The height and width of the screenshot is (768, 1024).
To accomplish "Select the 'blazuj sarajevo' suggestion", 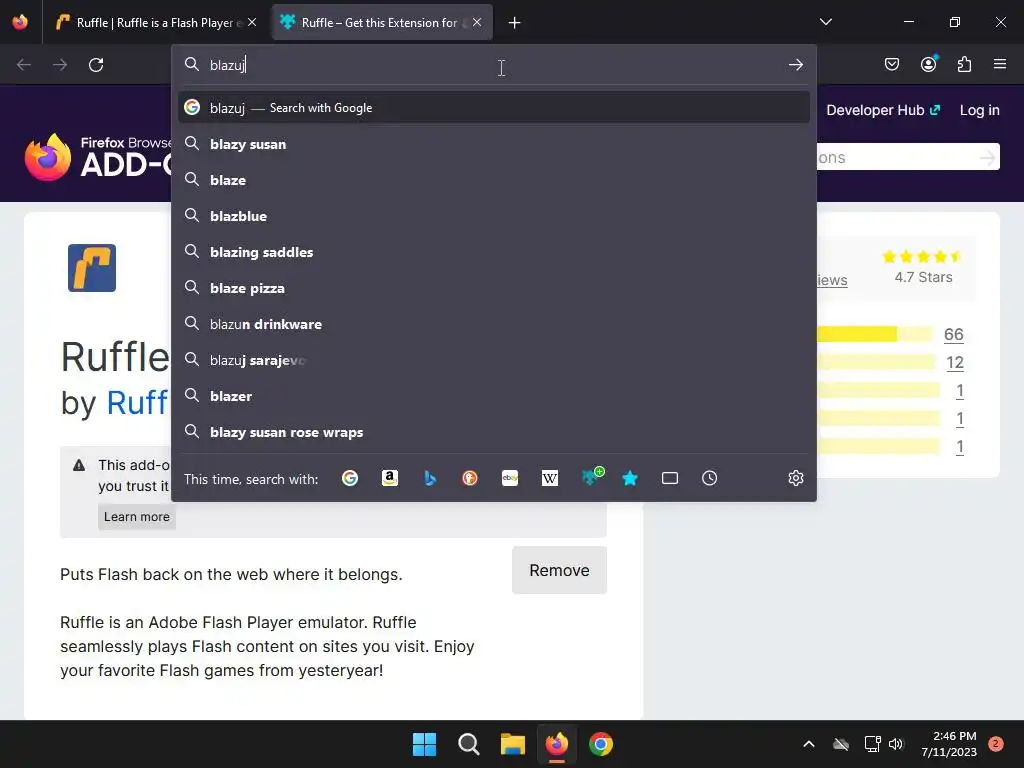I will 494,360.
